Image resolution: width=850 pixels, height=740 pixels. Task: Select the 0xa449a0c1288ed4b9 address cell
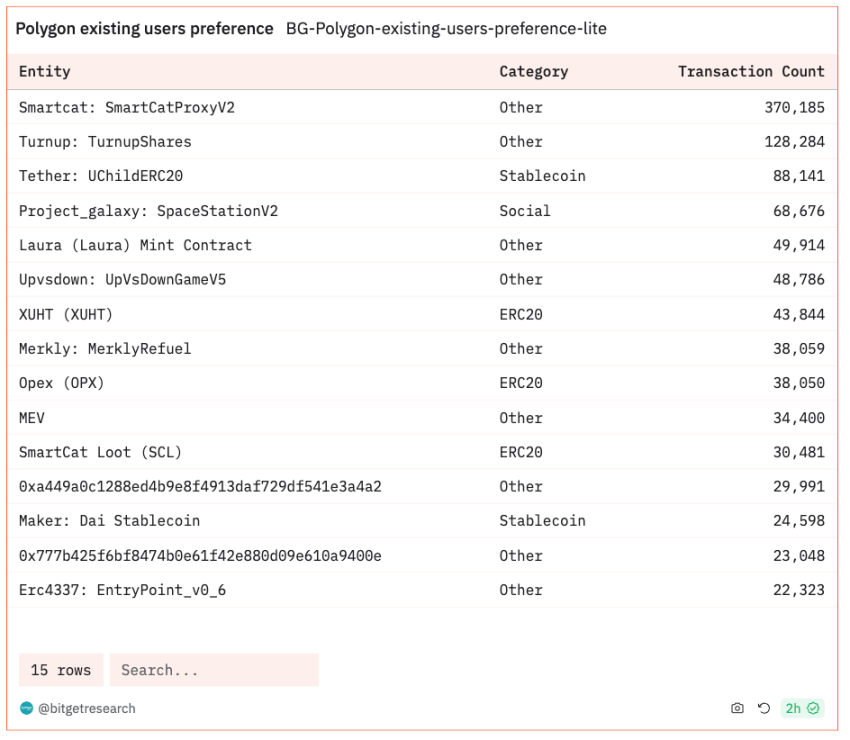[200, 486]
